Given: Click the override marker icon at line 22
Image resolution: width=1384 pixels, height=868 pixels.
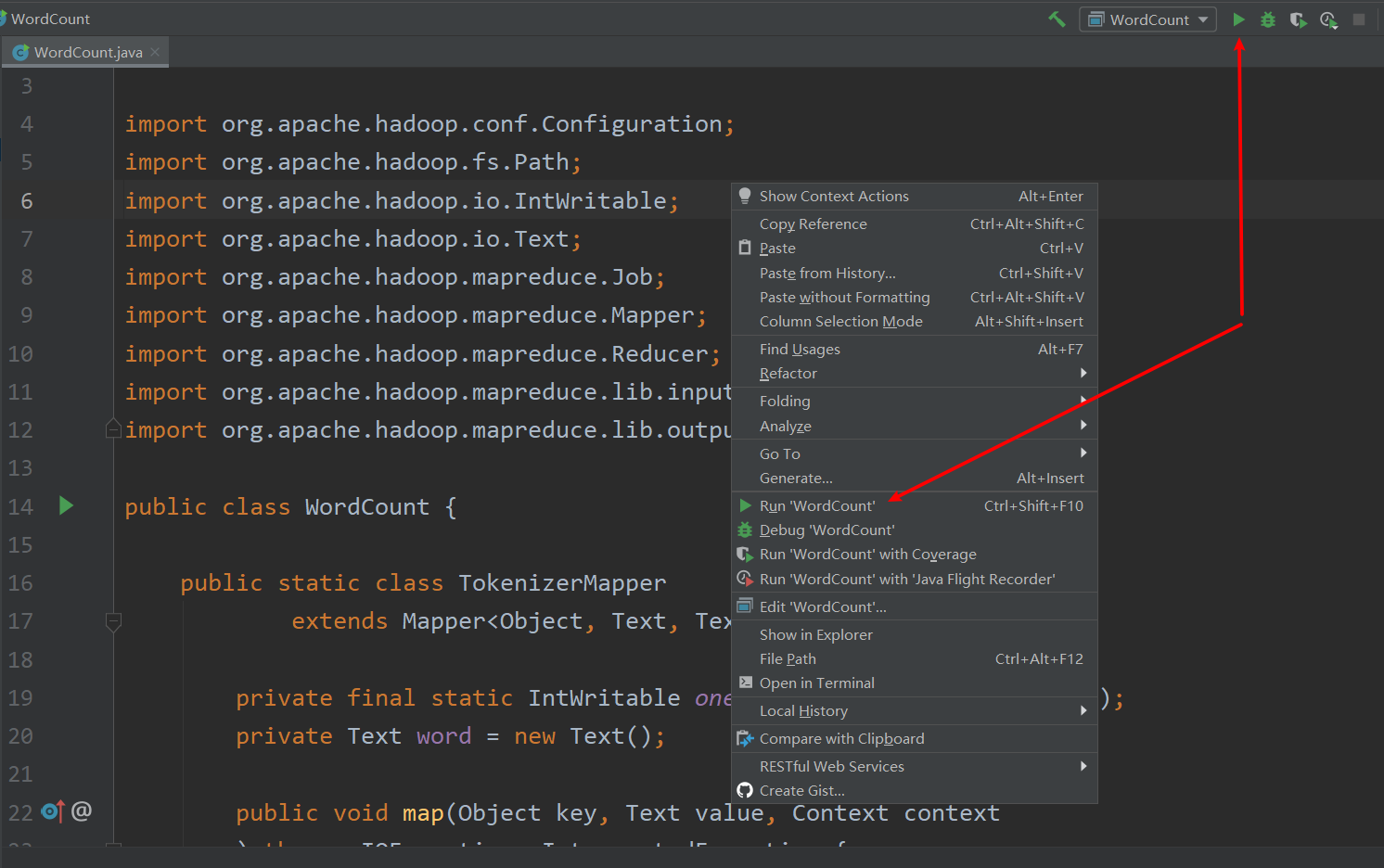Looking at the screenshot, I should (x=53, y=811).
